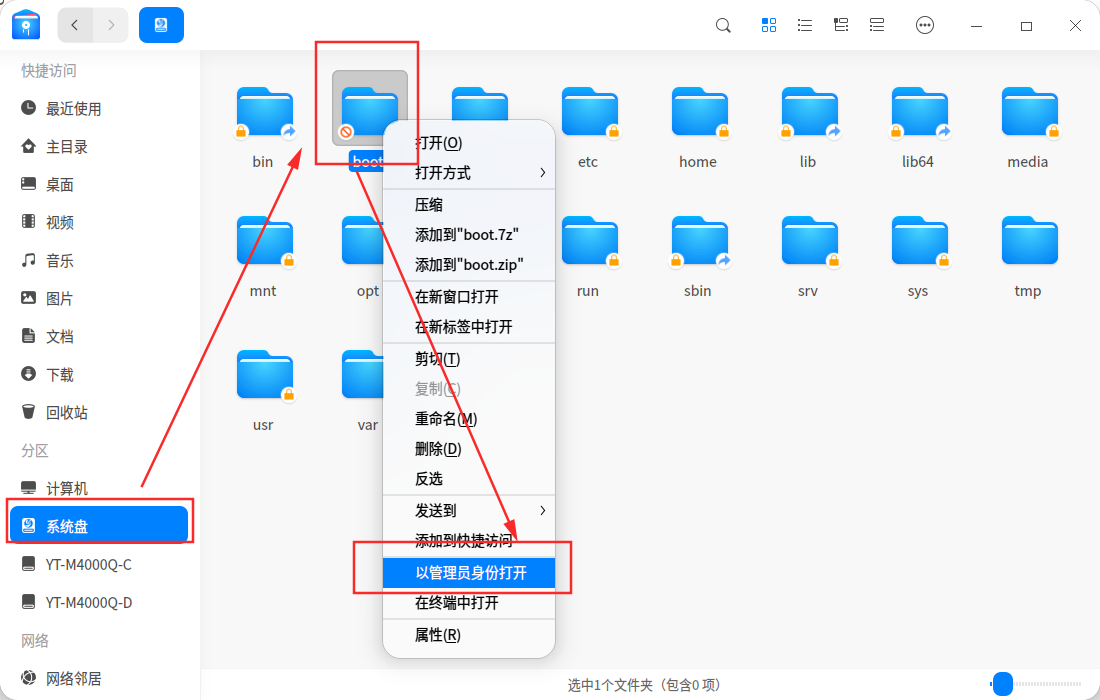Switch to tree view mode
1100x700 pixels.
click(840, 25)
